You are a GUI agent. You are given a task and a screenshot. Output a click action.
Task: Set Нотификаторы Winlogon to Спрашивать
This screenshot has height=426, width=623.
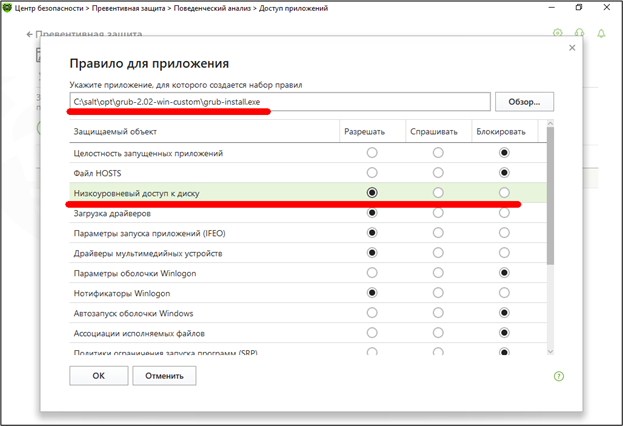438,293
